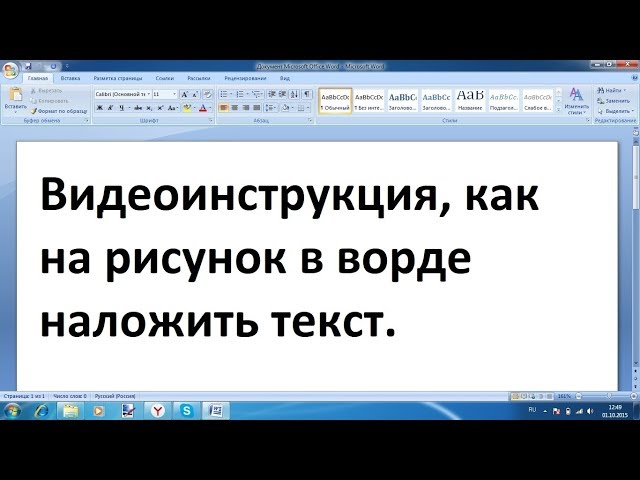Switch to the Разметка страницы tab
The width and height of the screenshot is (640, 480).
coord(118,78)
